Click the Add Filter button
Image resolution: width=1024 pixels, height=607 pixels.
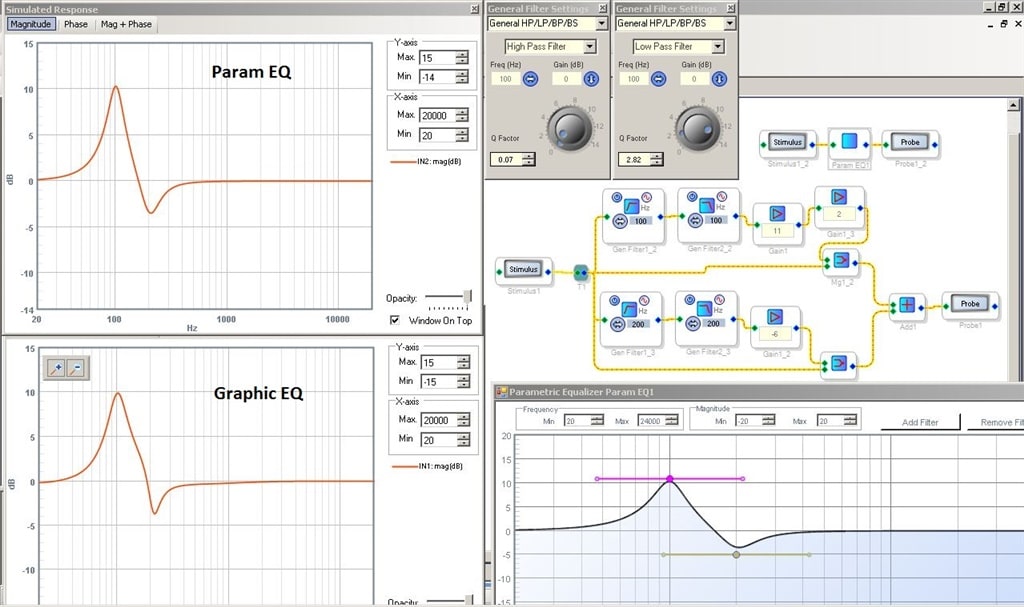(x=920, y=422)
